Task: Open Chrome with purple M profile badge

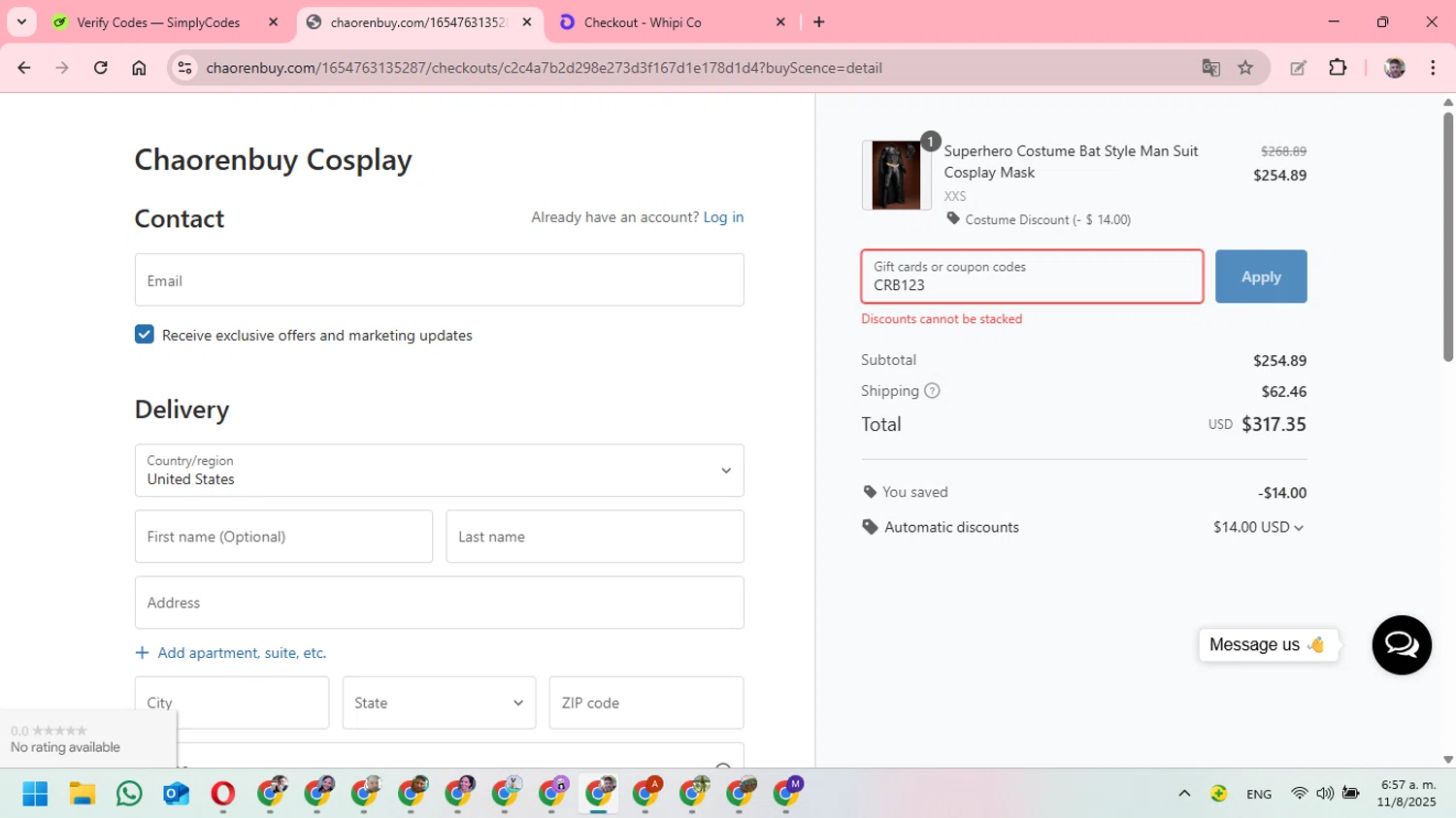Action: pyautogui.click(x=787, y=794)
